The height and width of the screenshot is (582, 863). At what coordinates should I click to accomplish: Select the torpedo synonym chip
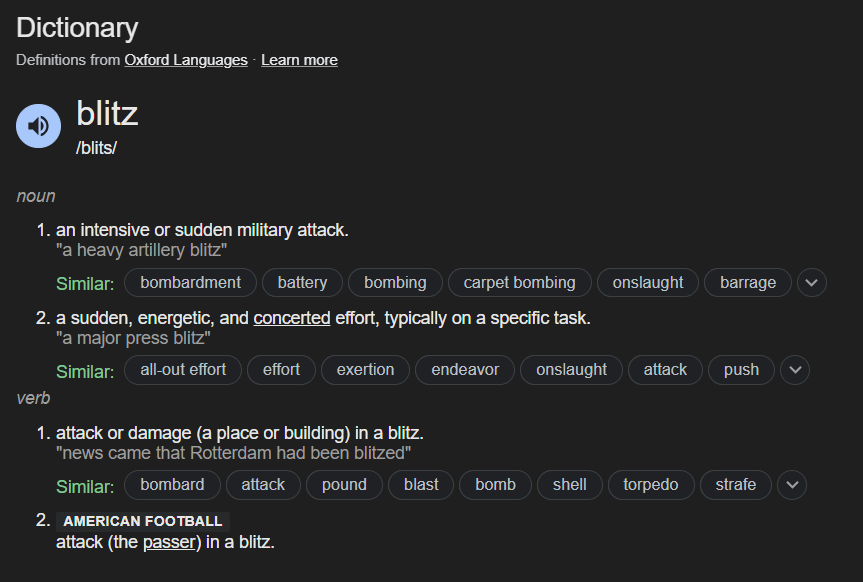(x=651, y=485)
